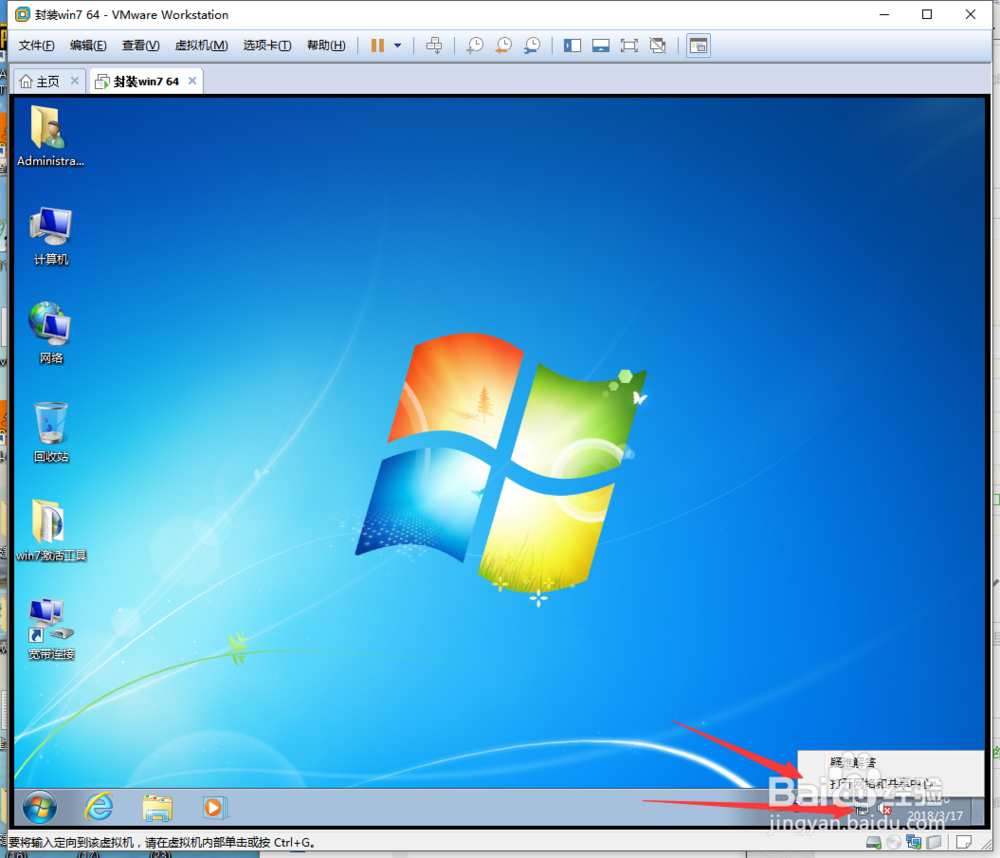
Task: Click the Unity mode toolbar icon
Action: click(x=658, y=45)
